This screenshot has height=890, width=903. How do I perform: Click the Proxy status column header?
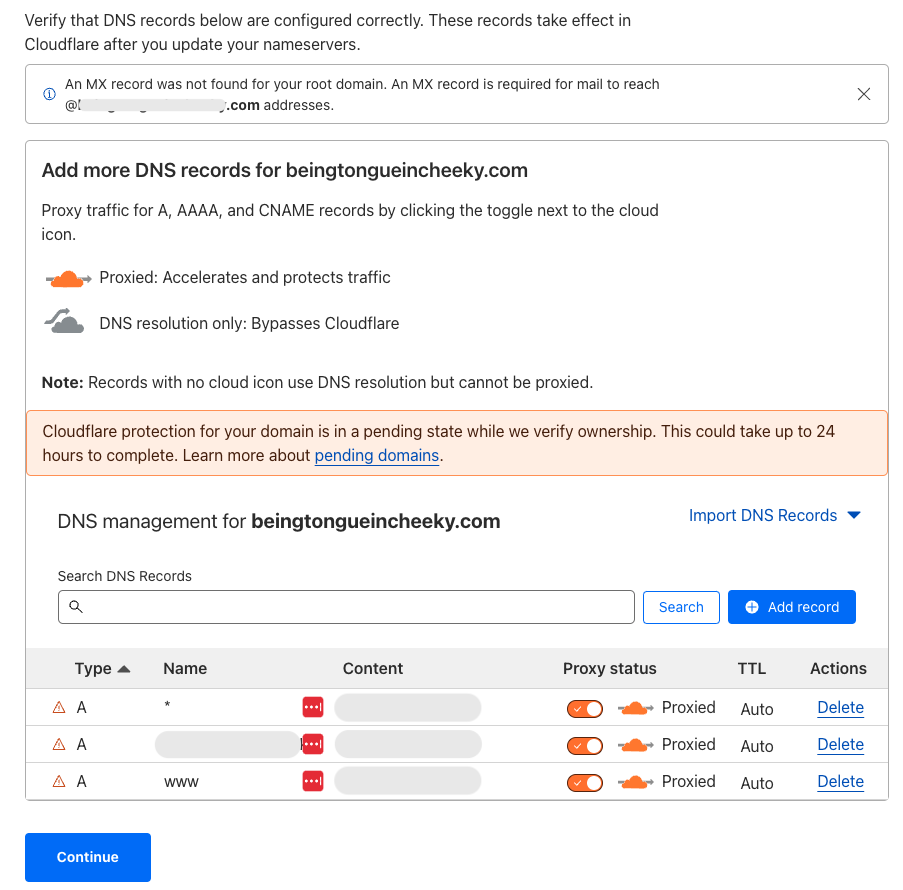[x=609, y=668]
